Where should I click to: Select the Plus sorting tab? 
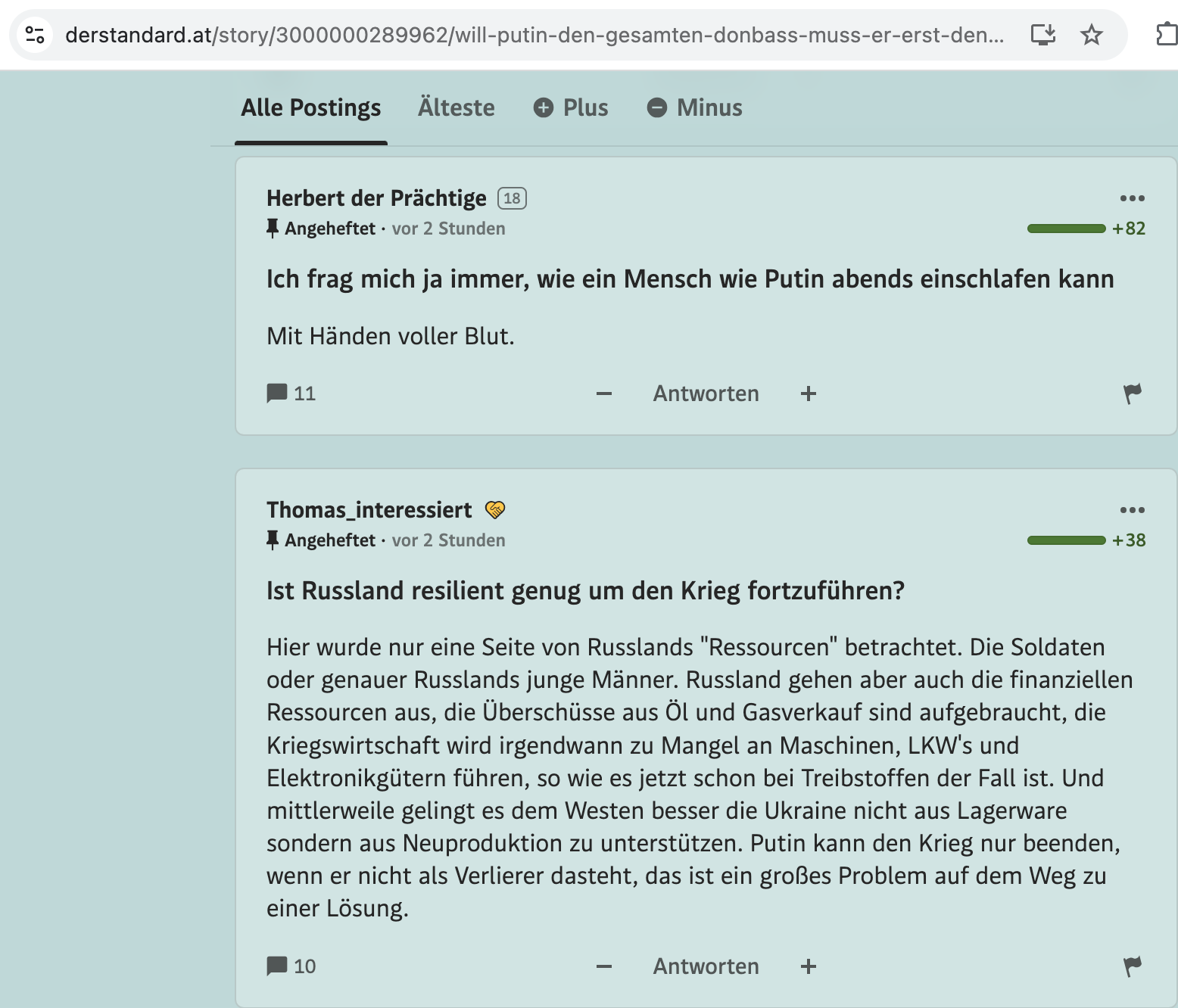point(571,108)
